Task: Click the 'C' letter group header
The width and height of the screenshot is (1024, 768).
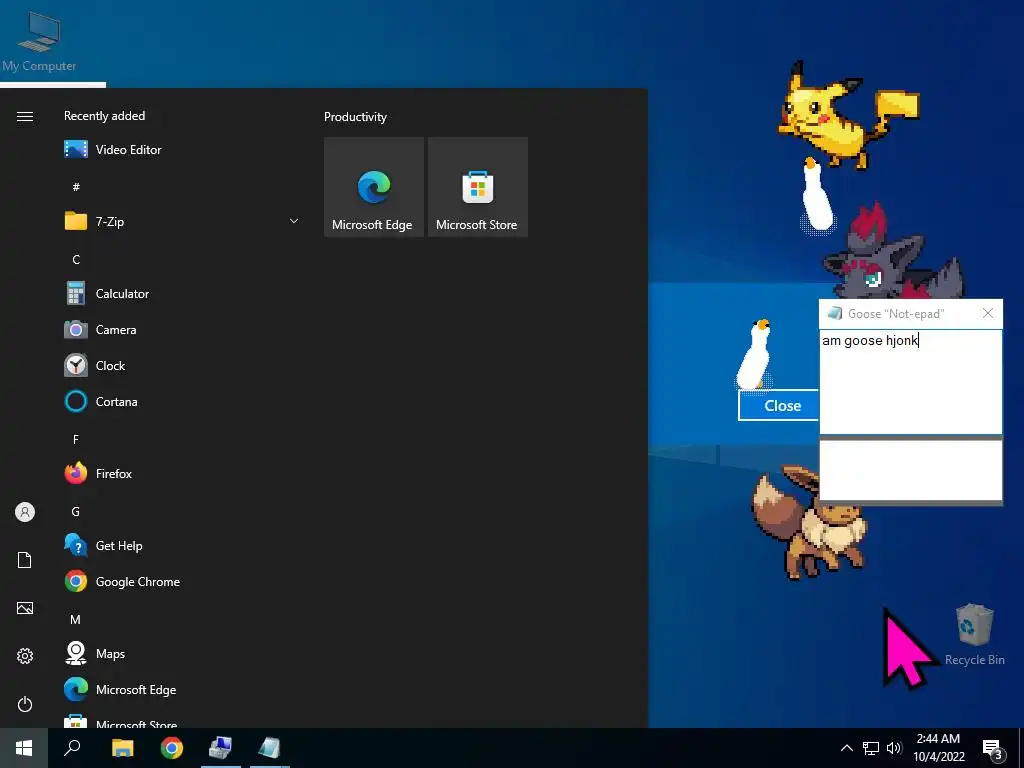Action: click(76, 260)
